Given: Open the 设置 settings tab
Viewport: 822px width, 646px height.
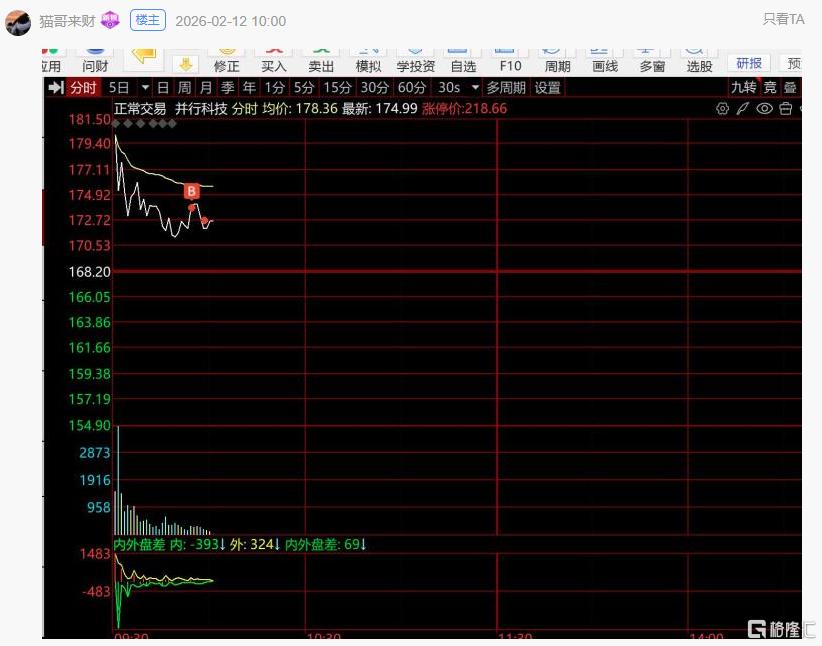Looking at the screenshot, I should [x=548, y=88].
